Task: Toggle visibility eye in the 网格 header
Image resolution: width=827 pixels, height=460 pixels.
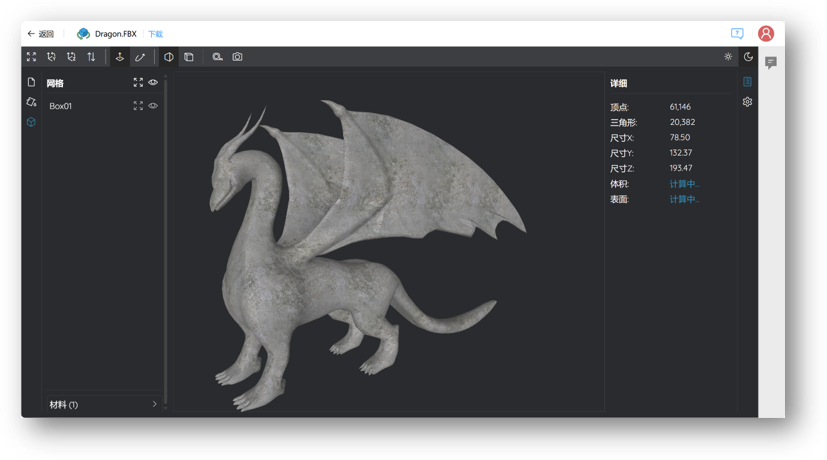Action: pyautogui.click(x=153, y=82)
